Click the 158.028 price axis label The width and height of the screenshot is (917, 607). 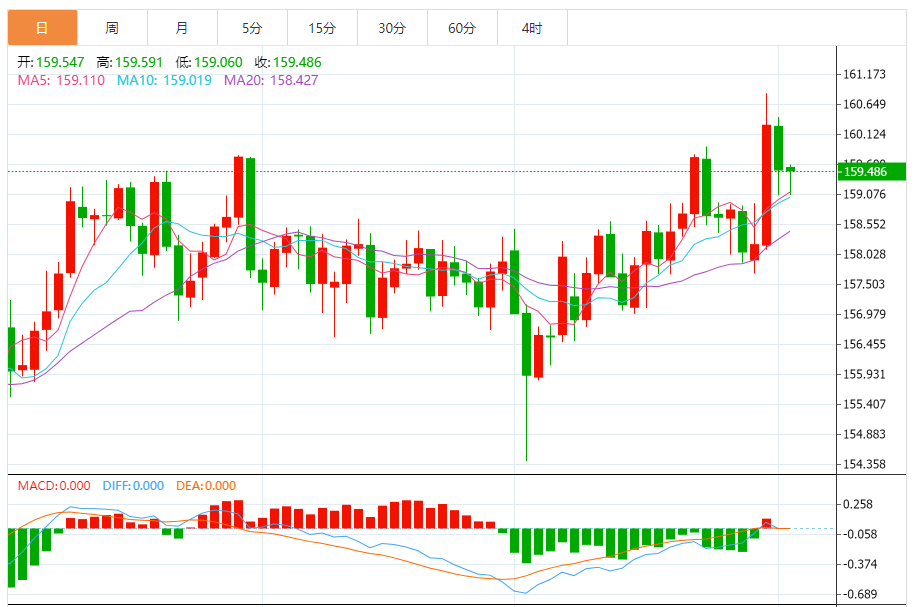864,254
